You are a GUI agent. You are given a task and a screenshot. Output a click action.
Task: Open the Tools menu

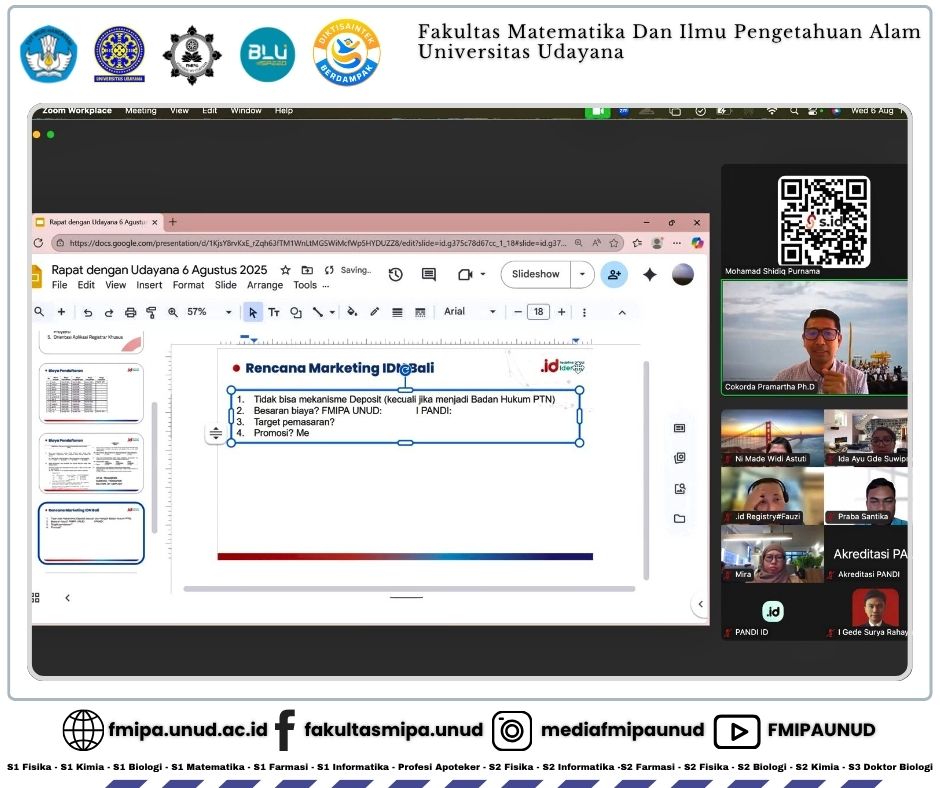click(x=305, y=285)
